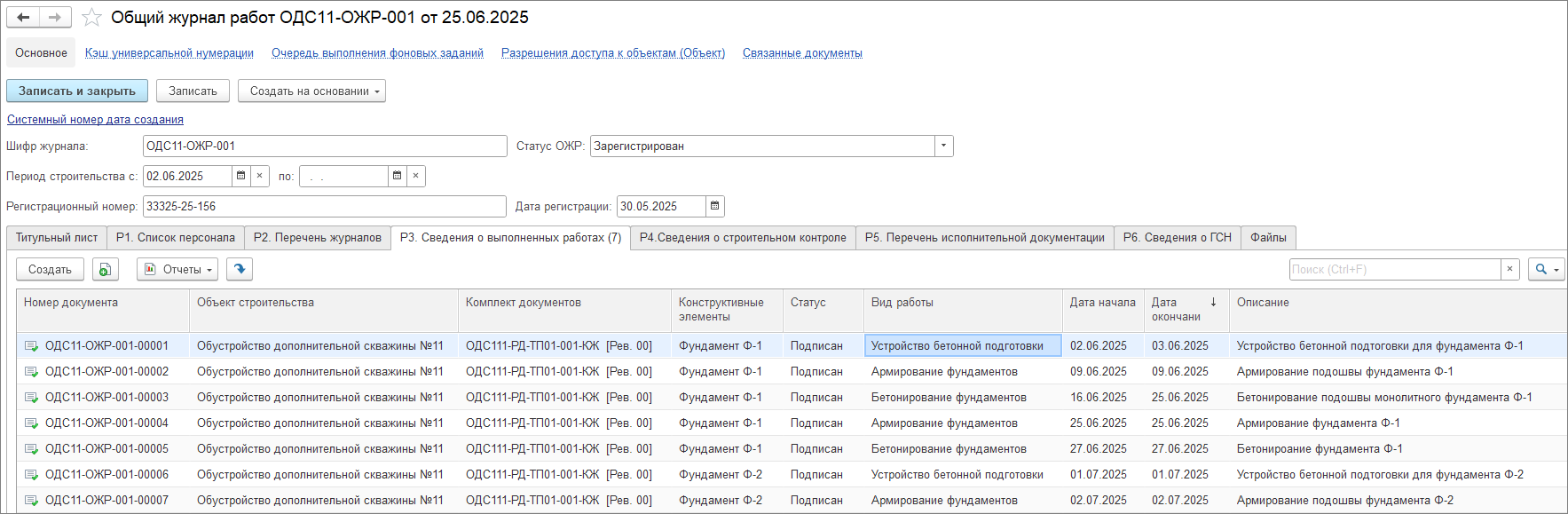Add journal to favorites with star icon

[x=91, y=18]
